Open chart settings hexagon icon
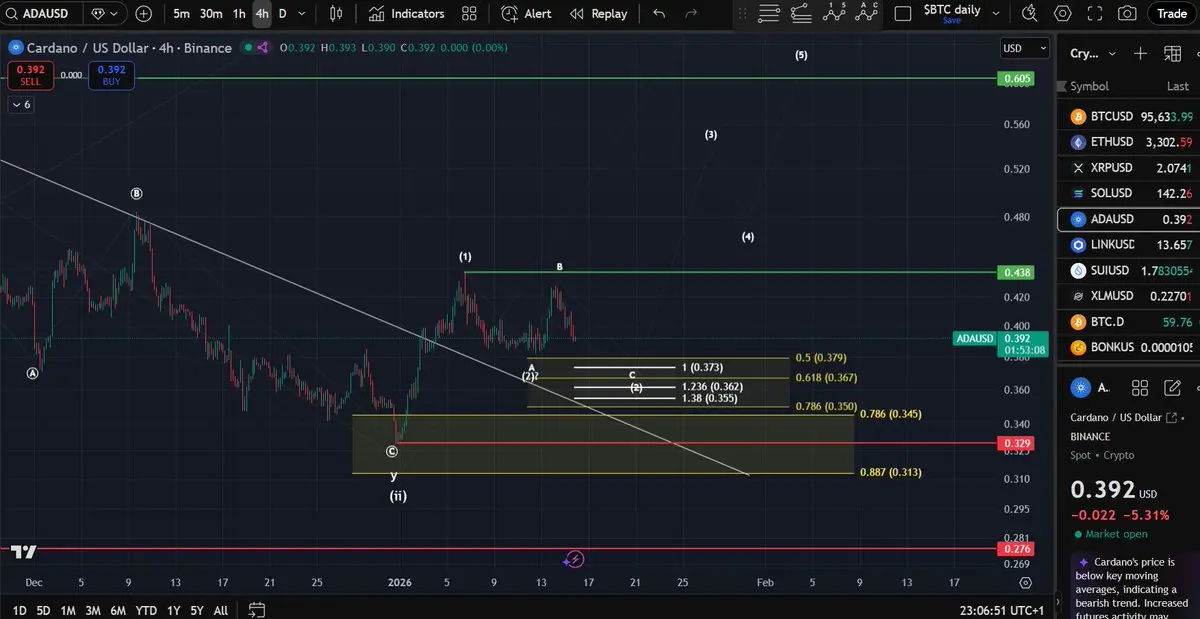 point(1062,14)
